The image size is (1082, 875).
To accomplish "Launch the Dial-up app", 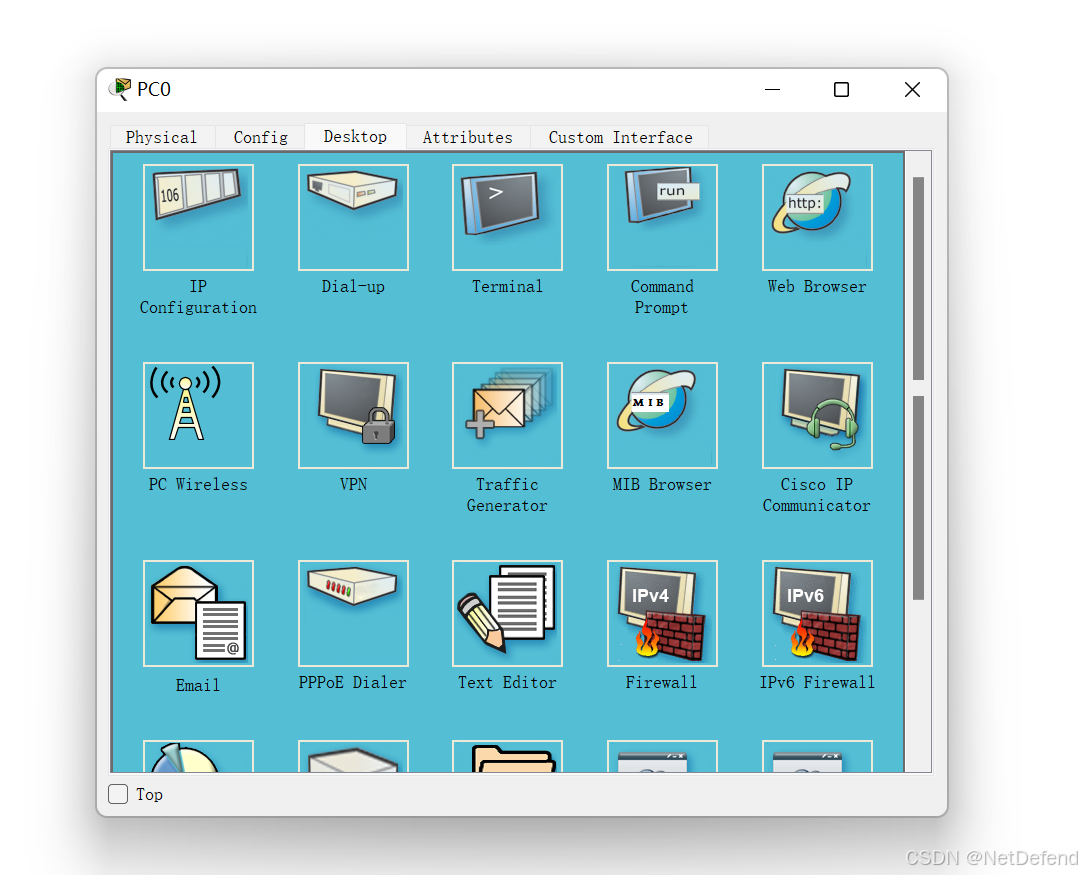I will [353, 217].
